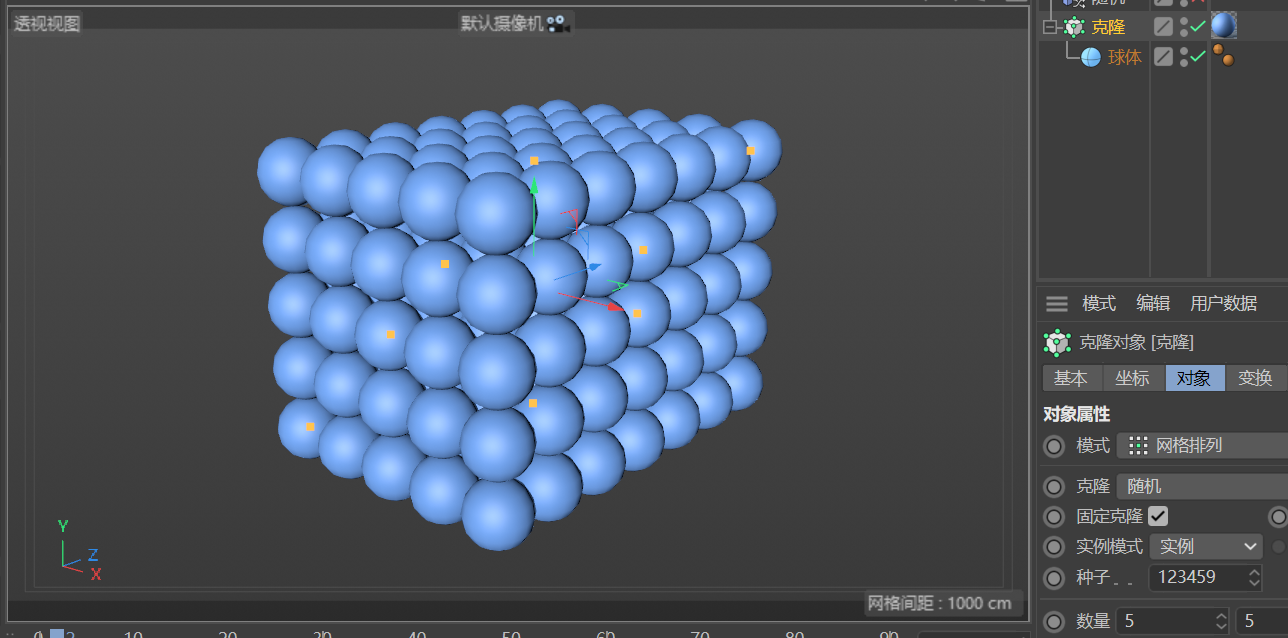Screen dimensions: 1288x638
Task: Uncheck the 固定克隆 checkbox
Action: (x=1158, y=516)
